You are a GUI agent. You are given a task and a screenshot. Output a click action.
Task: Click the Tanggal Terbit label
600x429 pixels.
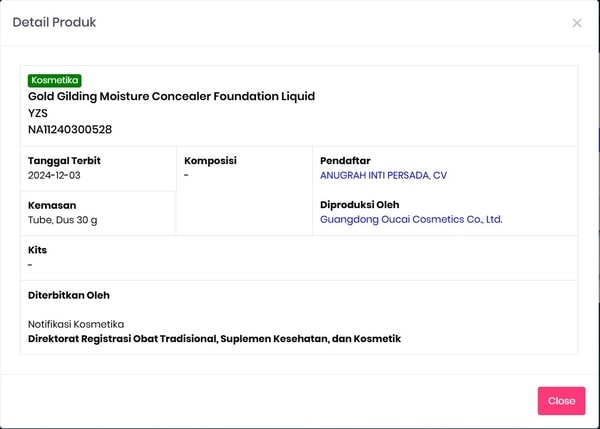coord(64,160)
